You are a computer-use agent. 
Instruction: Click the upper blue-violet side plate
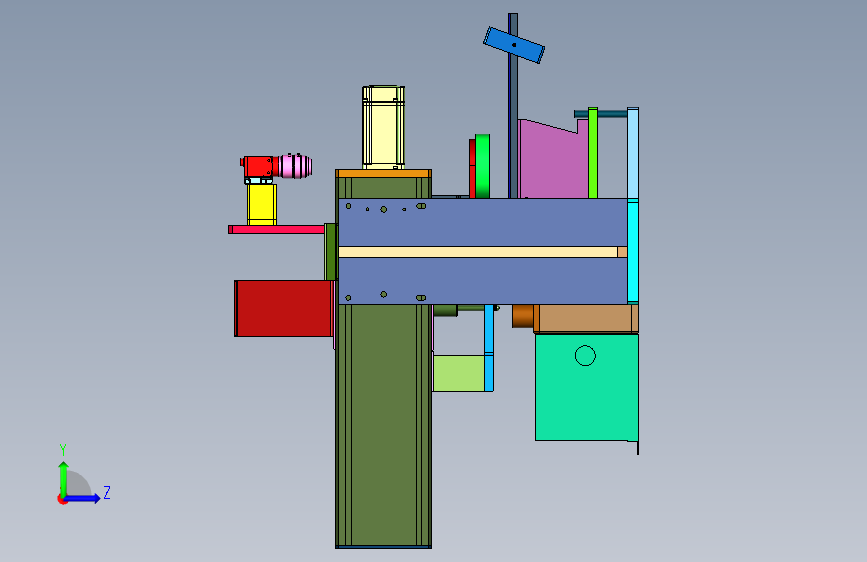[x=482, y=222]
